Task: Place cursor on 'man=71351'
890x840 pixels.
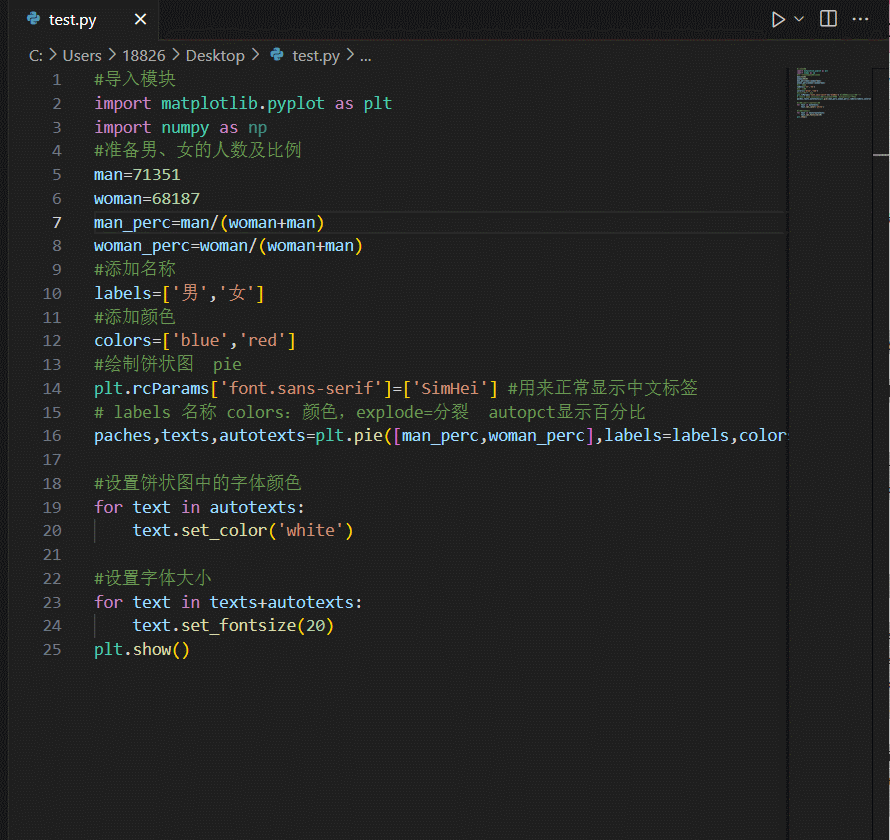Action: point(137,175)
